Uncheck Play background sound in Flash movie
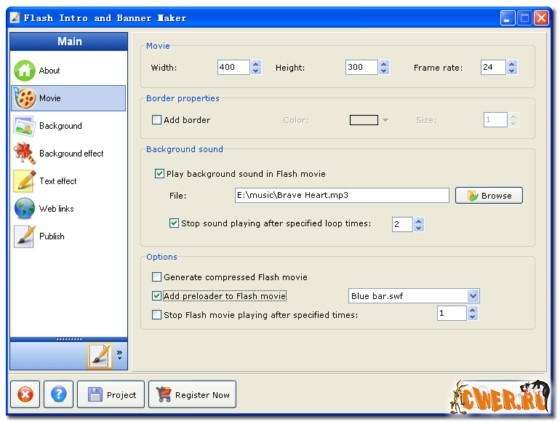The image size is (560, 422). pyautogui.click(x=159, y=174)
